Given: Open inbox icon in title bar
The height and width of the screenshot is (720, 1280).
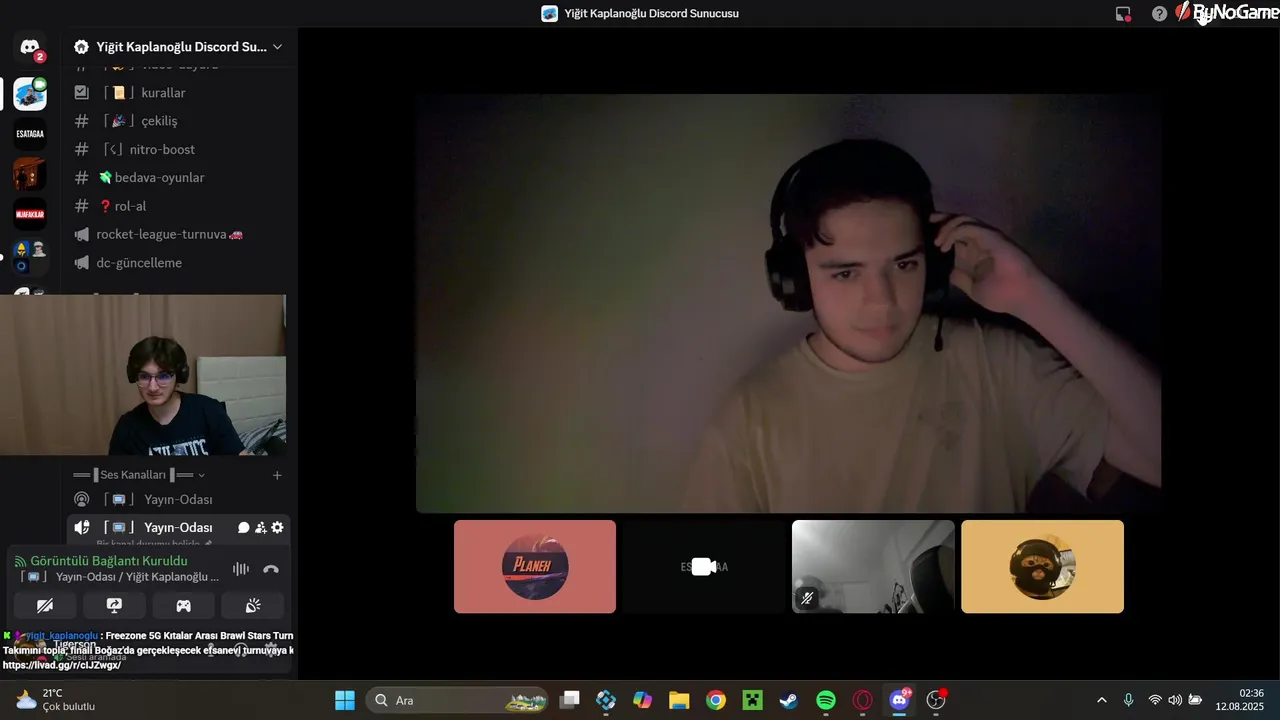Looking at the screenshot, I should 1124,14.
